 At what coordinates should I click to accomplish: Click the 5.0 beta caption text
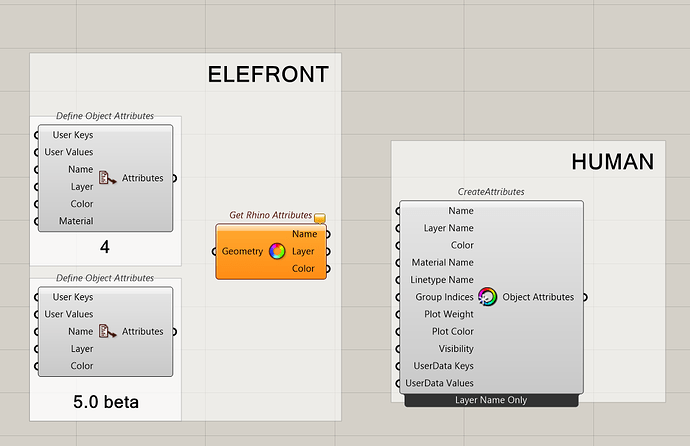coord(106,402)
